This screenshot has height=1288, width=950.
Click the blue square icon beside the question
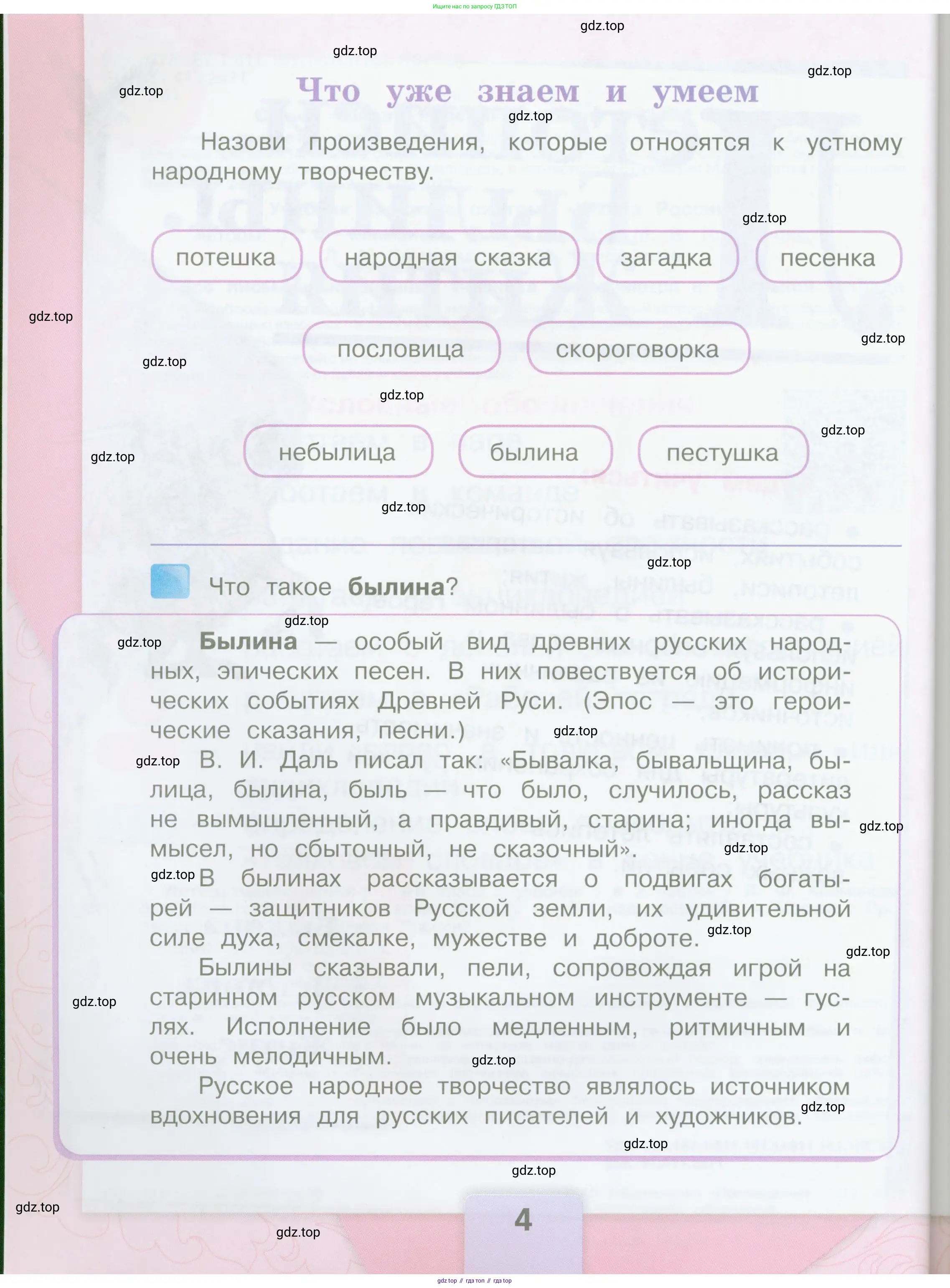170,581
